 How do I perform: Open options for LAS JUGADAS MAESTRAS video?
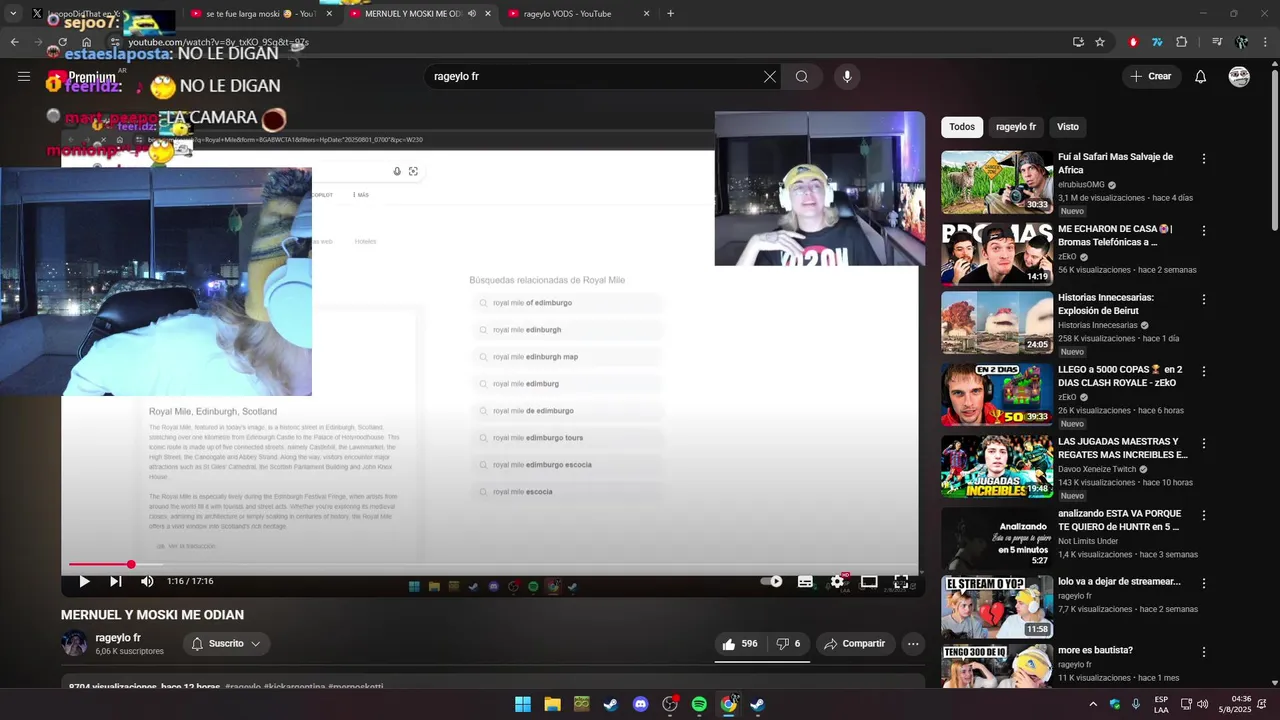pos(1204,443)
